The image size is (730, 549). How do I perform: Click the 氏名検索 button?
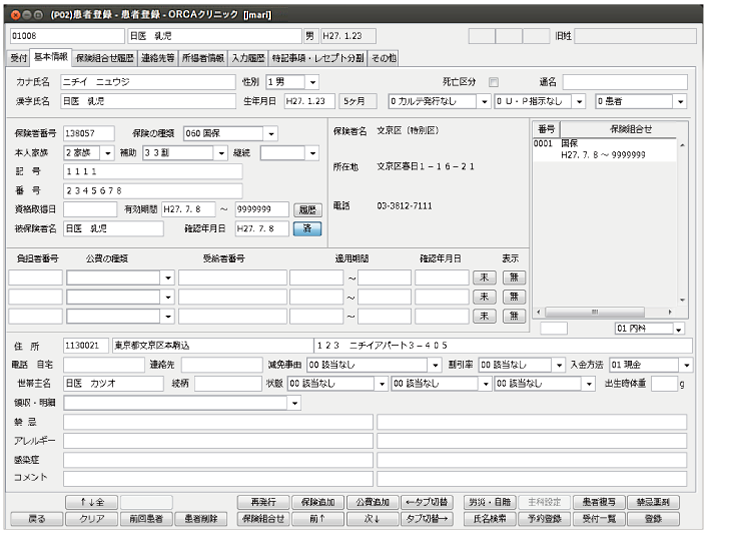pyautogui.click(x=490, y=519)
